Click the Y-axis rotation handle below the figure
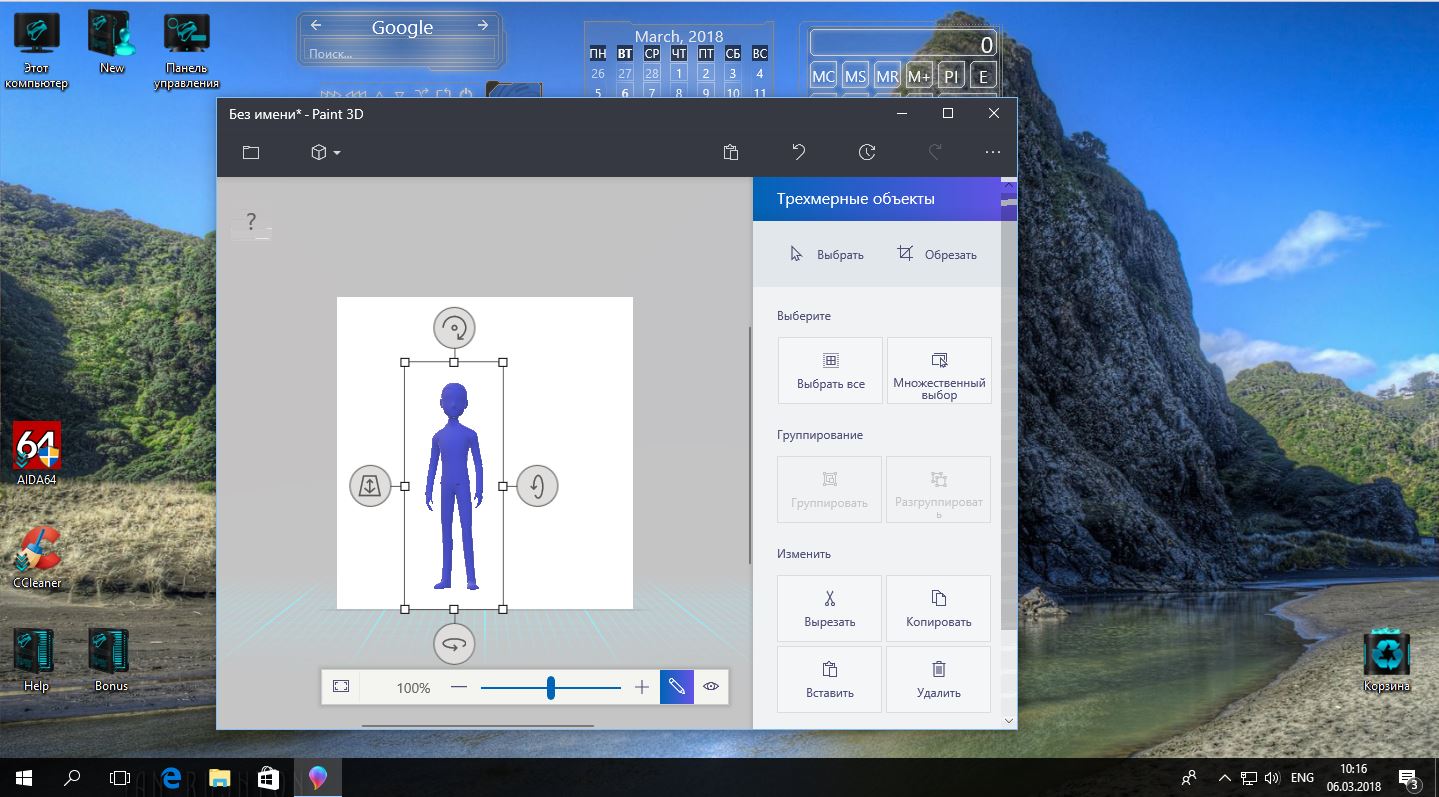This screenshot has height=797, width=1439. tap(454, 645)
